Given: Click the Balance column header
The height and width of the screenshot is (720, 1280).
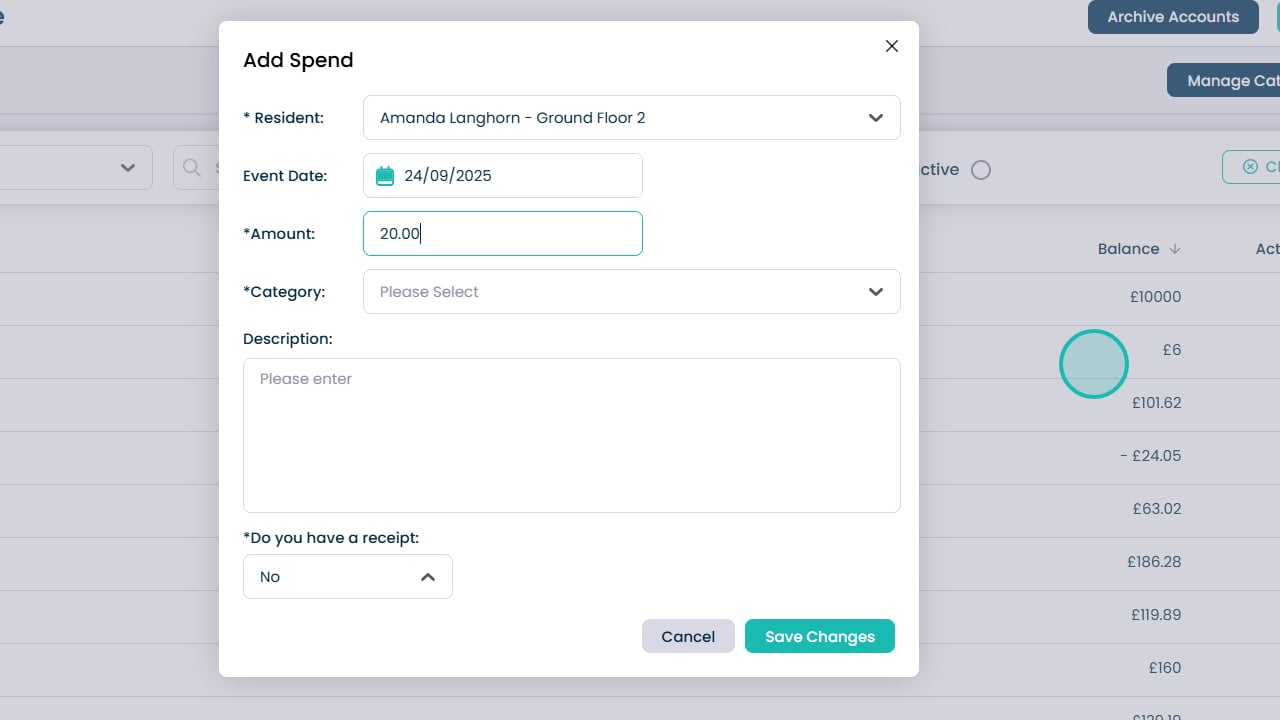Looking at the screenshot, I should point(1128,249).
